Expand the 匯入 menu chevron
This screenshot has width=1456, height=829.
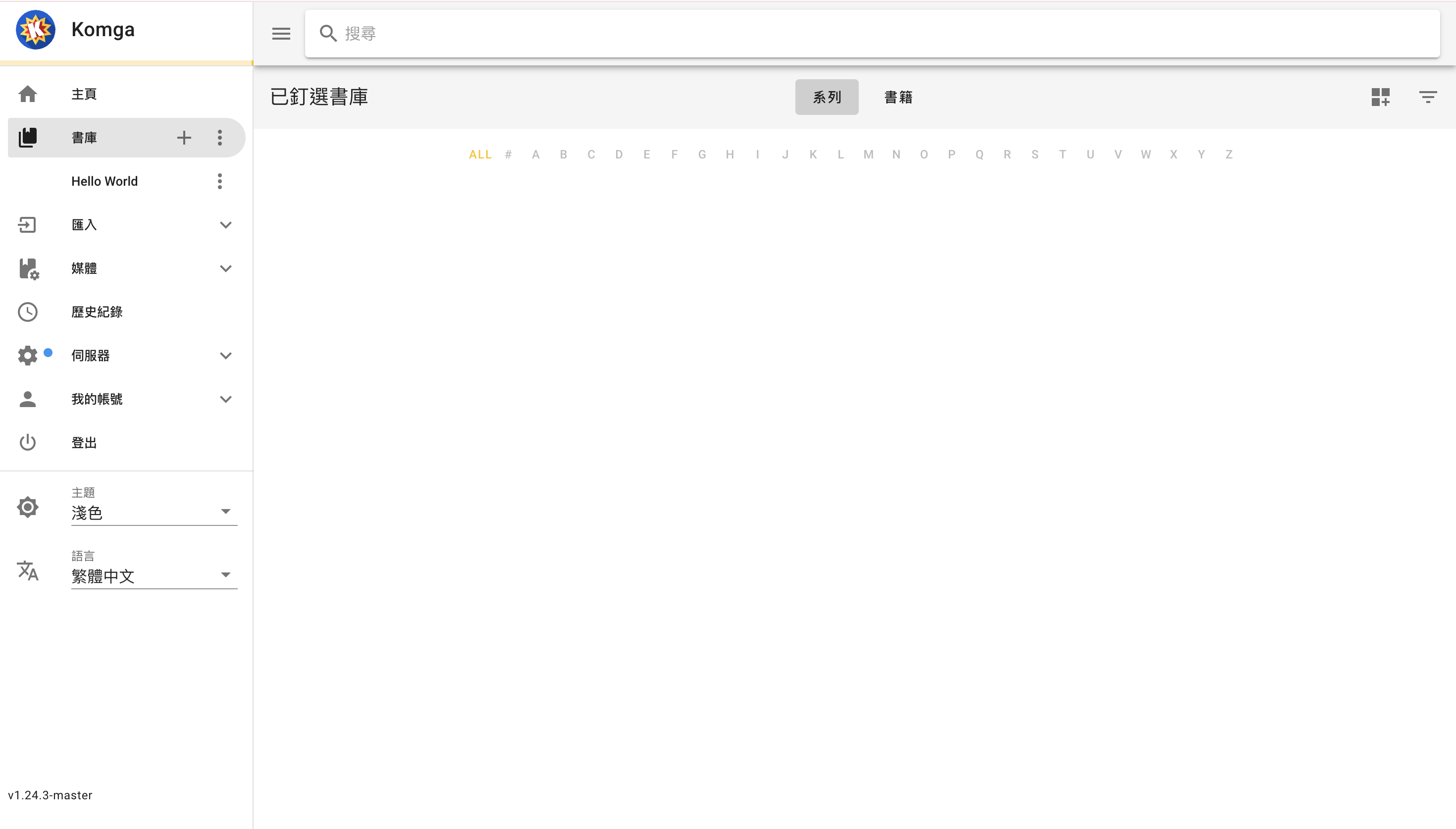click(225, 225)
